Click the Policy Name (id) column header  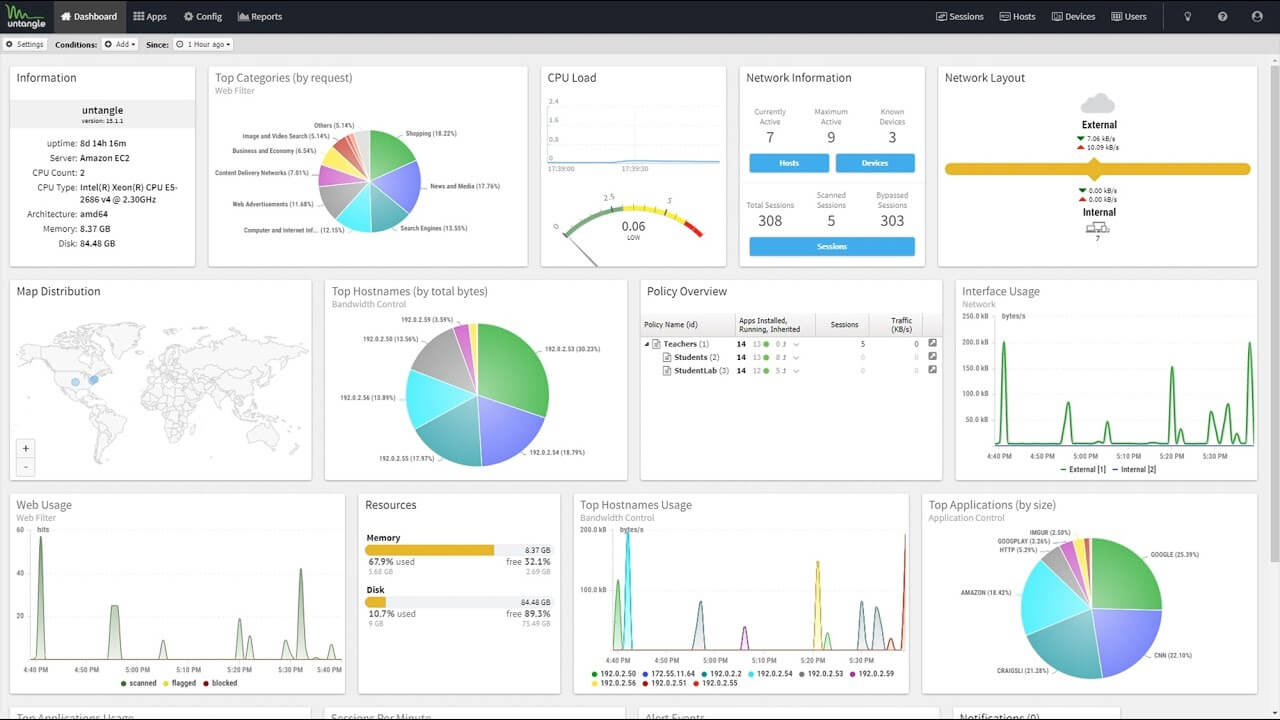tap(688, 325)
